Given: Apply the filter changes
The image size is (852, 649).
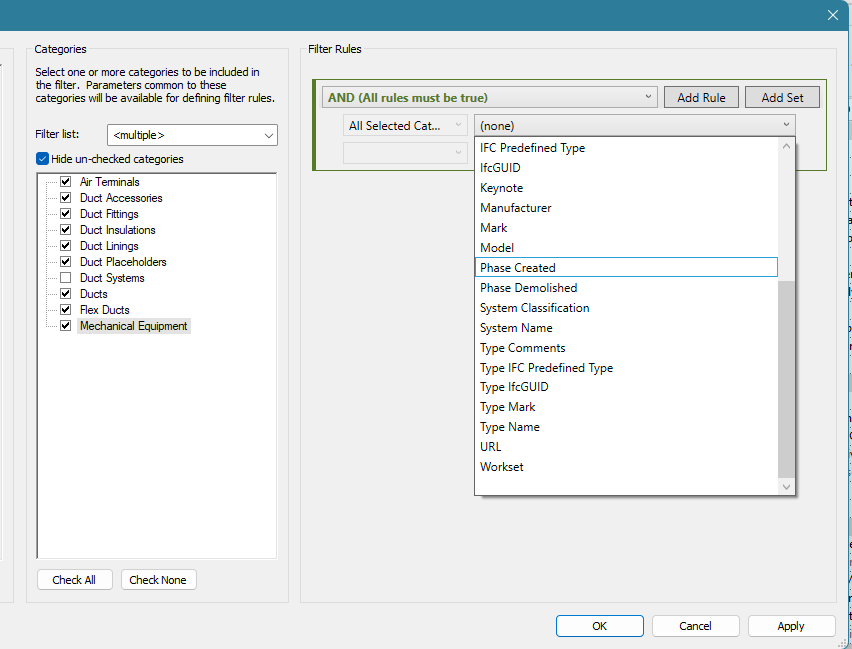Looking at the screenshot, I should click(x=791, y=625).
